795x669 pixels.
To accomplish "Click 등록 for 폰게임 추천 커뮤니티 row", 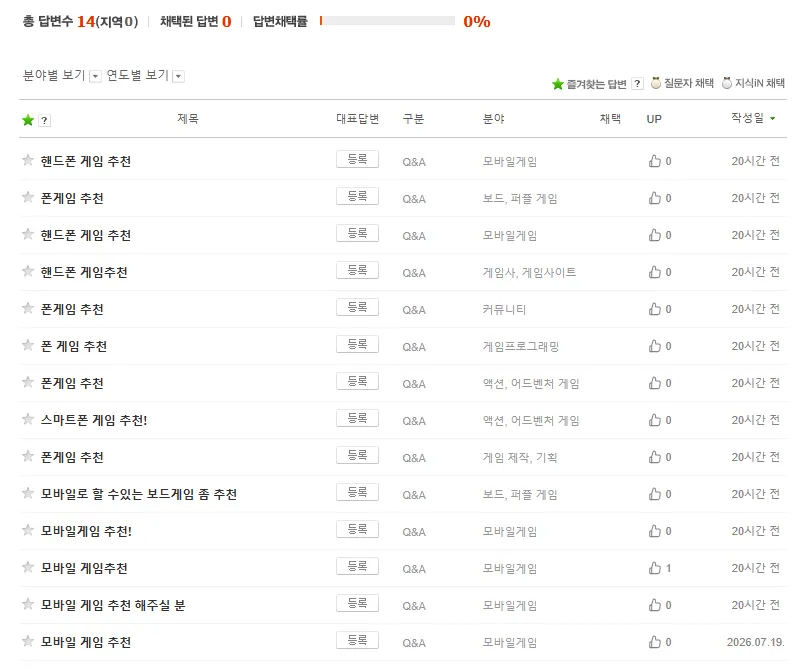I will click(x=357, y=307).
